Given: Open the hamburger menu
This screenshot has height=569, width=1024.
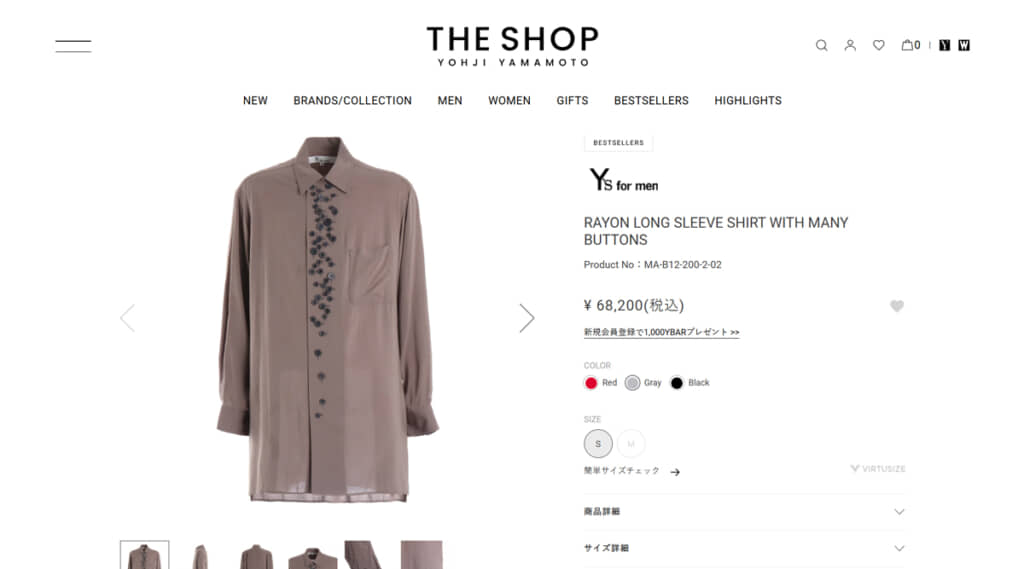Looking at the screenshot, I should pyautogui.click(x=73, y=46).
